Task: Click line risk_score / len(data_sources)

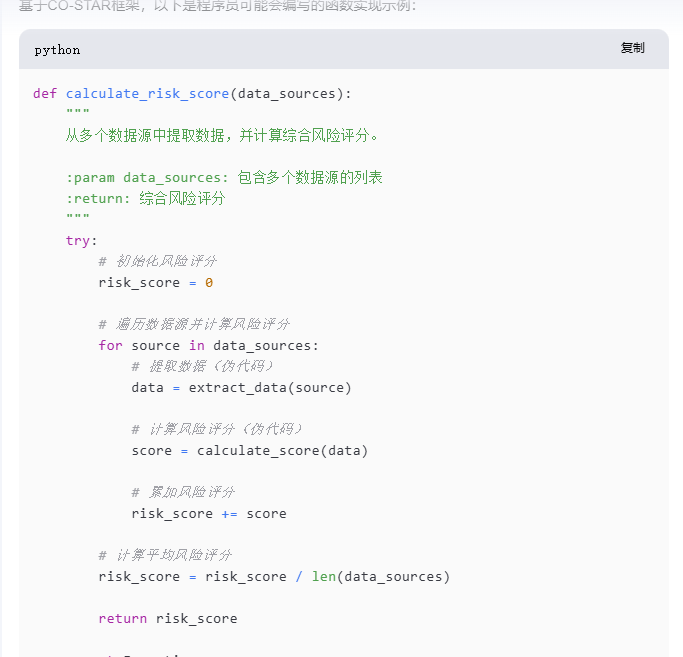Action: (x=274, y=576)
